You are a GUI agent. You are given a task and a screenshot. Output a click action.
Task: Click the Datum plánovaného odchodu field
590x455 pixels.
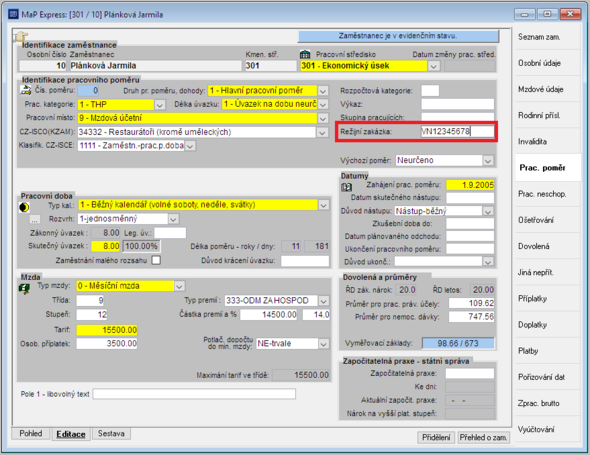[x=470, y=236]
